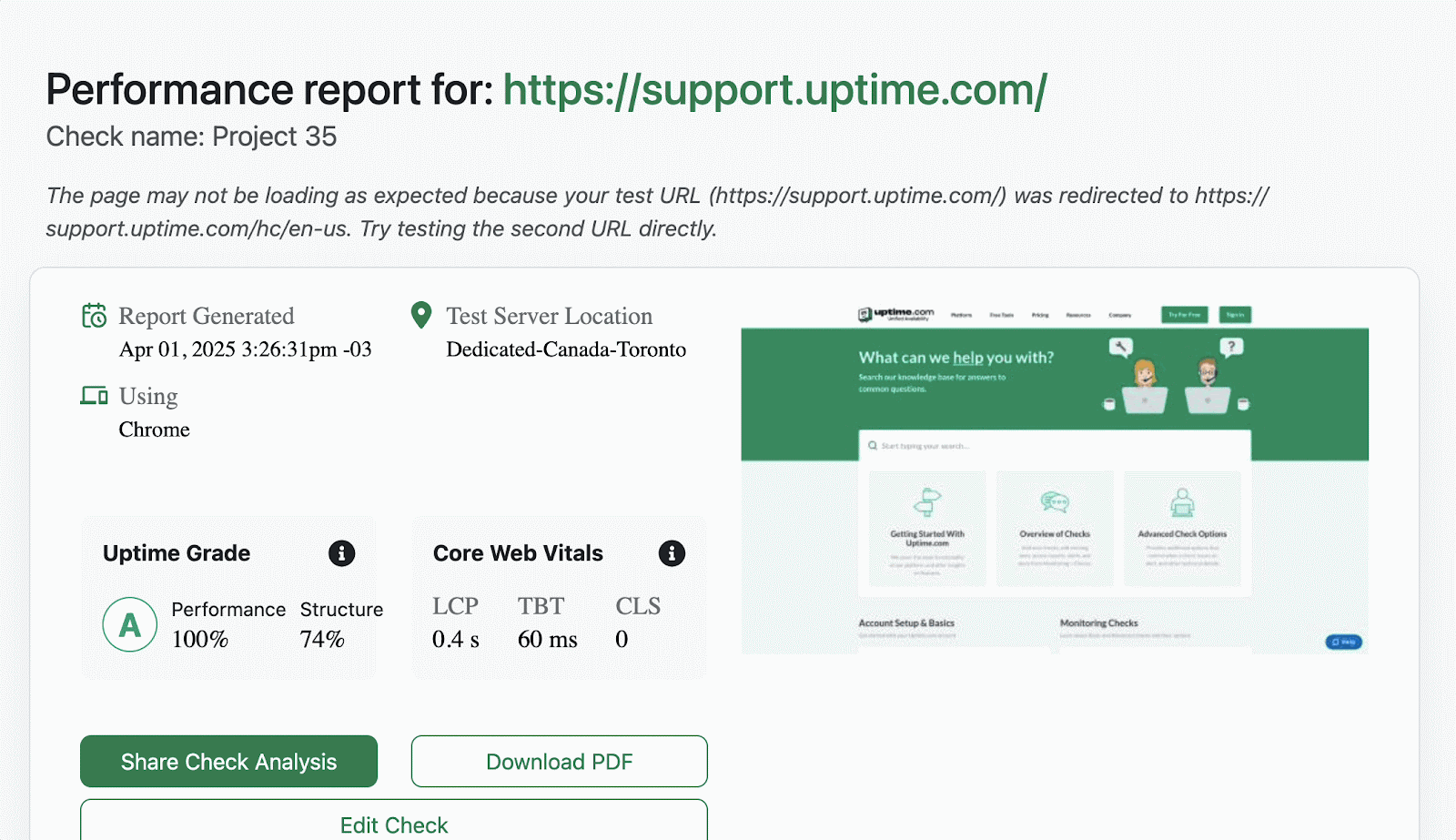Viewport: 1456px width, 840px height.
Task: Click the 'Test Server Location' label
Action: (x=550, y=316)
